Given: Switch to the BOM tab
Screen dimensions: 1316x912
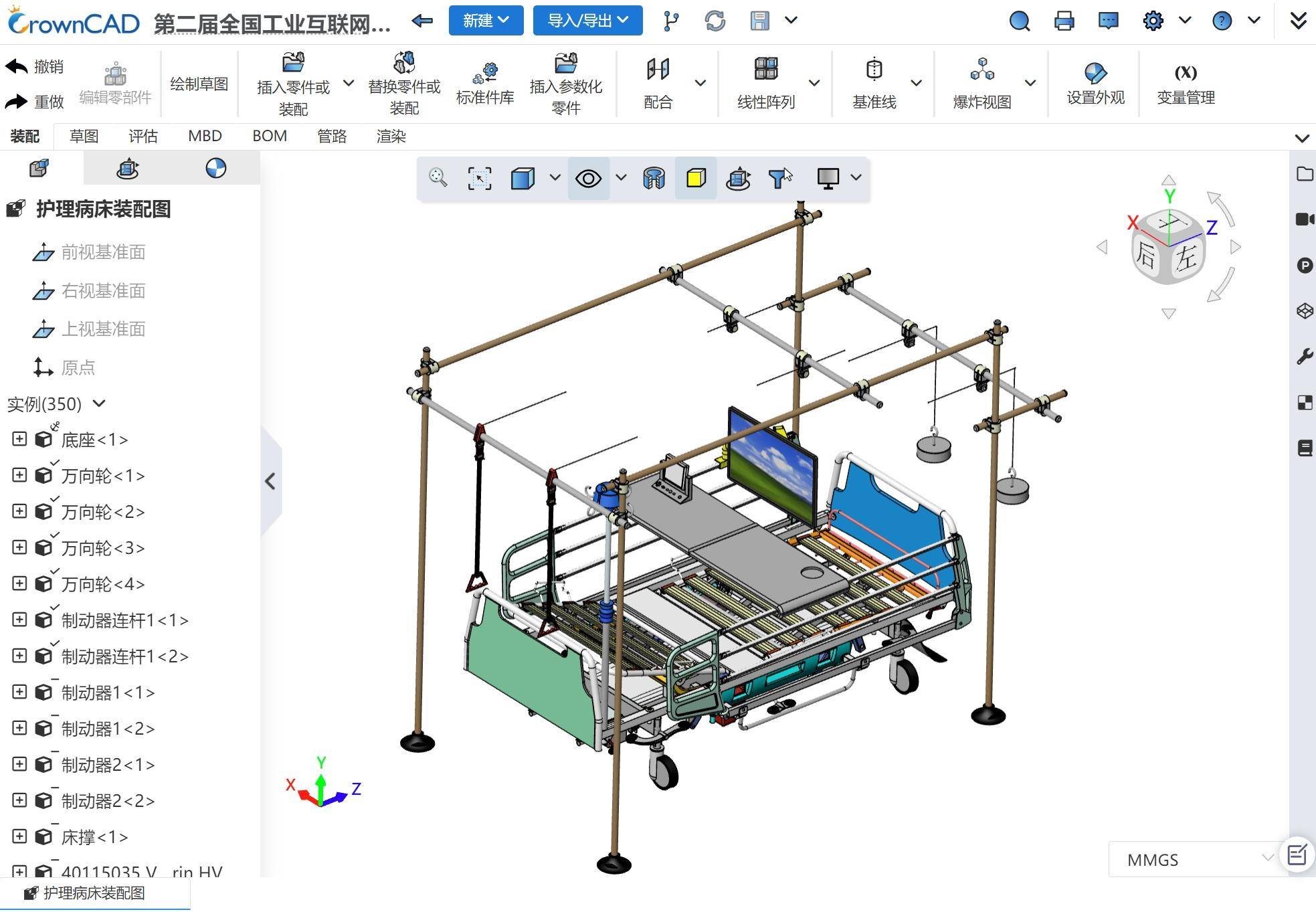Looking at the screenshot, I should [x=270, y=136].
